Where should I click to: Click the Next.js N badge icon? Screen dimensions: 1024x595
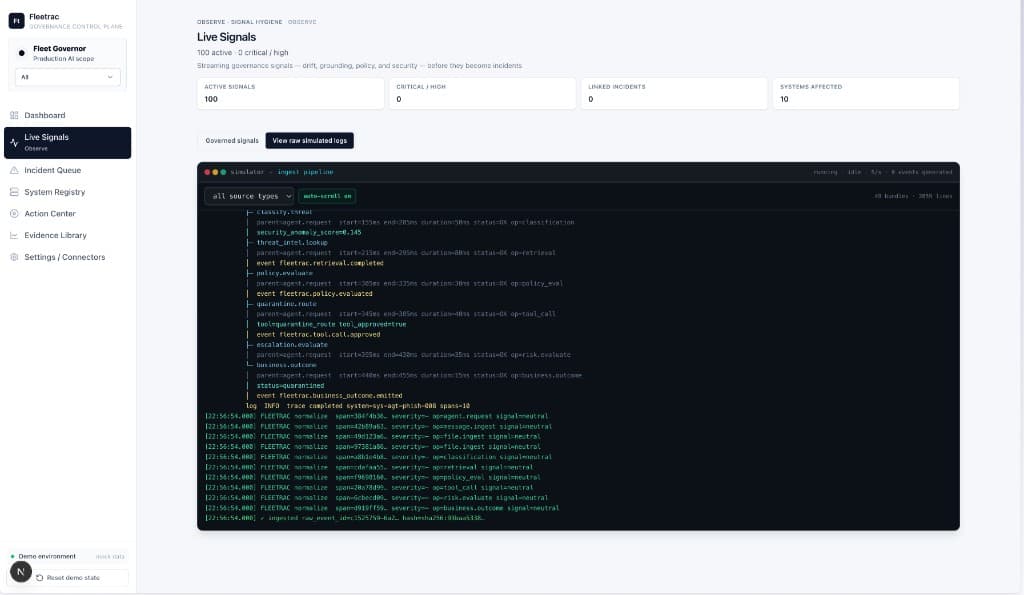tap(21, 572)
